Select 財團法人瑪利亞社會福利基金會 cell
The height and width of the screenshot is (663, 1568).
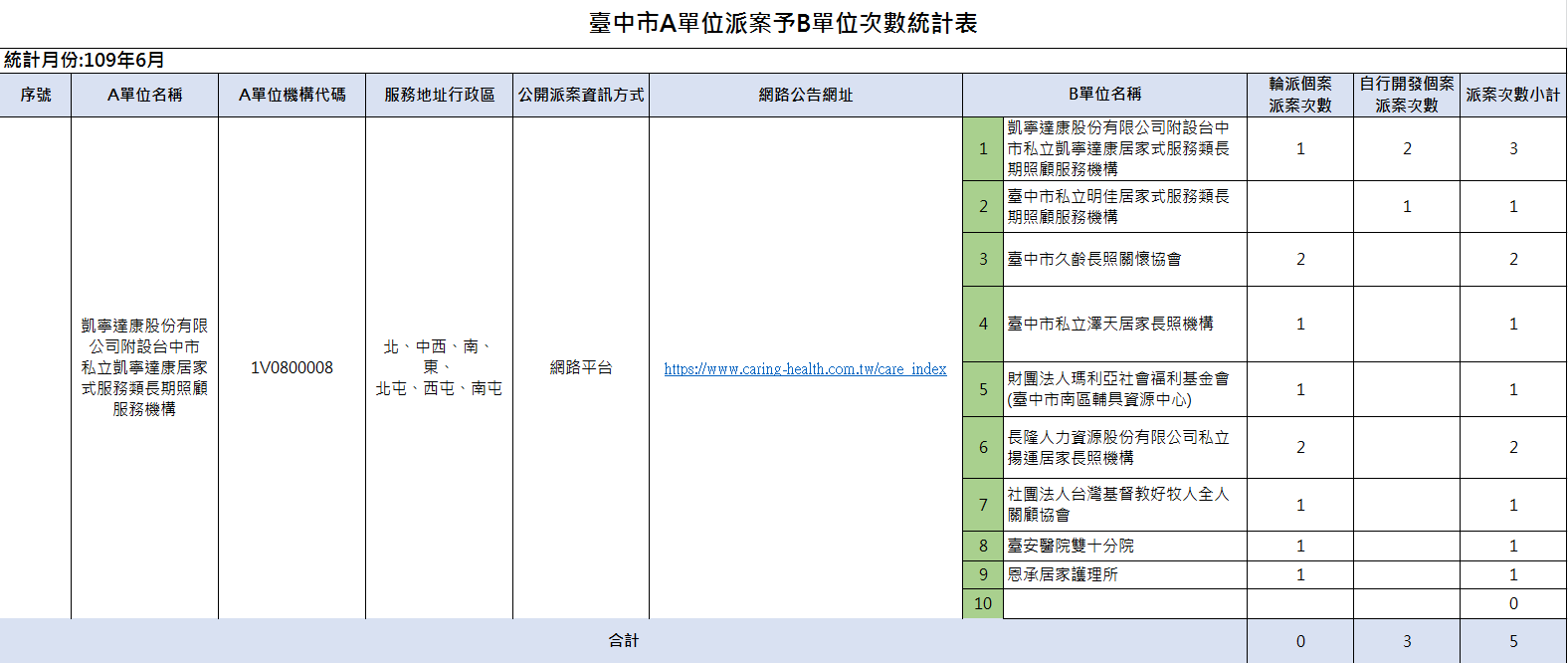1124,389
